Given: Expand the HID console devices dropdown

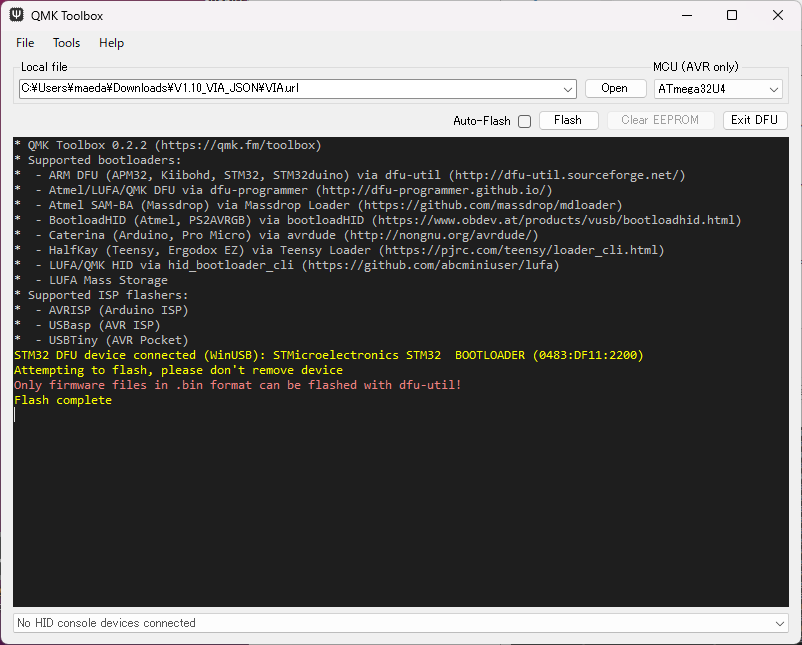Looking at the screenshot, I should pos(780,623).
